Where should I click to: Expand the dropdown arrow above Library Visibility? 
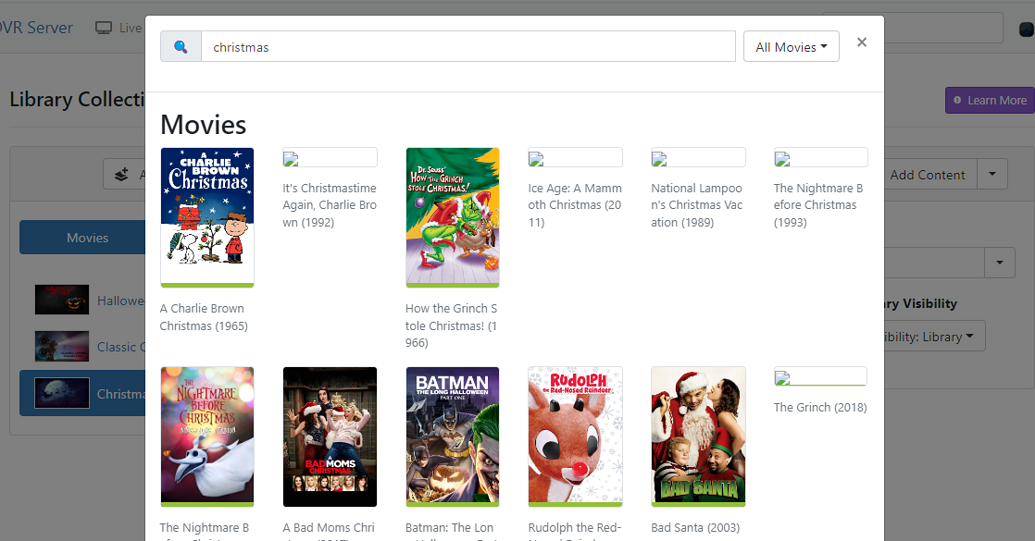pyautogui.click(x=1000, y=263)
